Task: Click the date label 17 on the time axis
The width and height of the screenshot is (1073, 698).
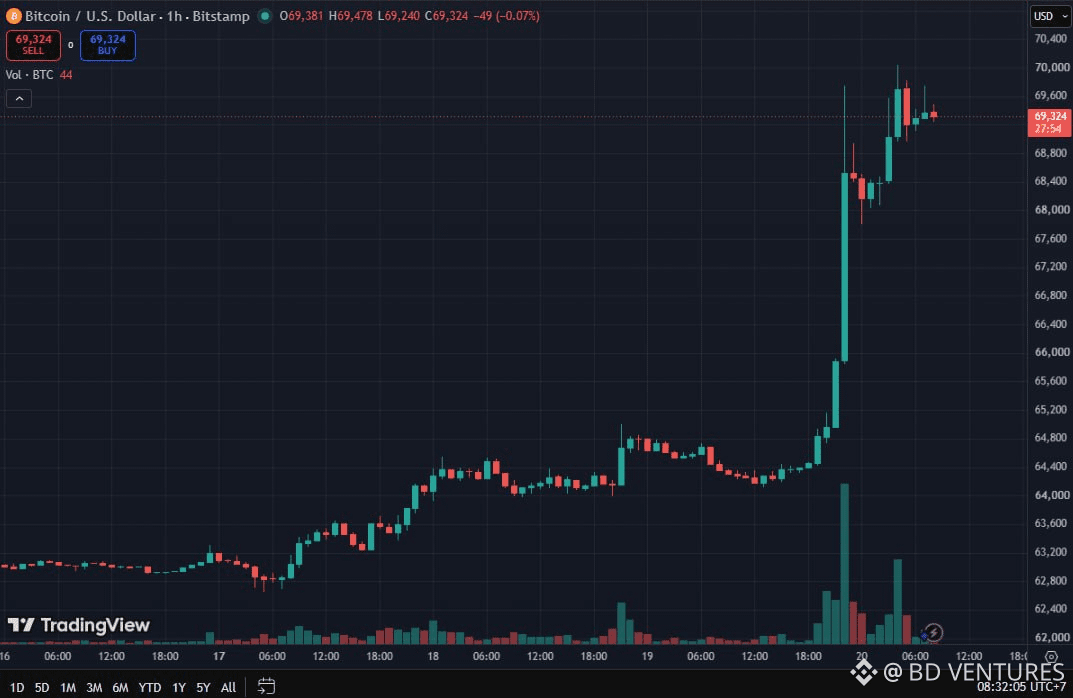Action: (218, 656)
